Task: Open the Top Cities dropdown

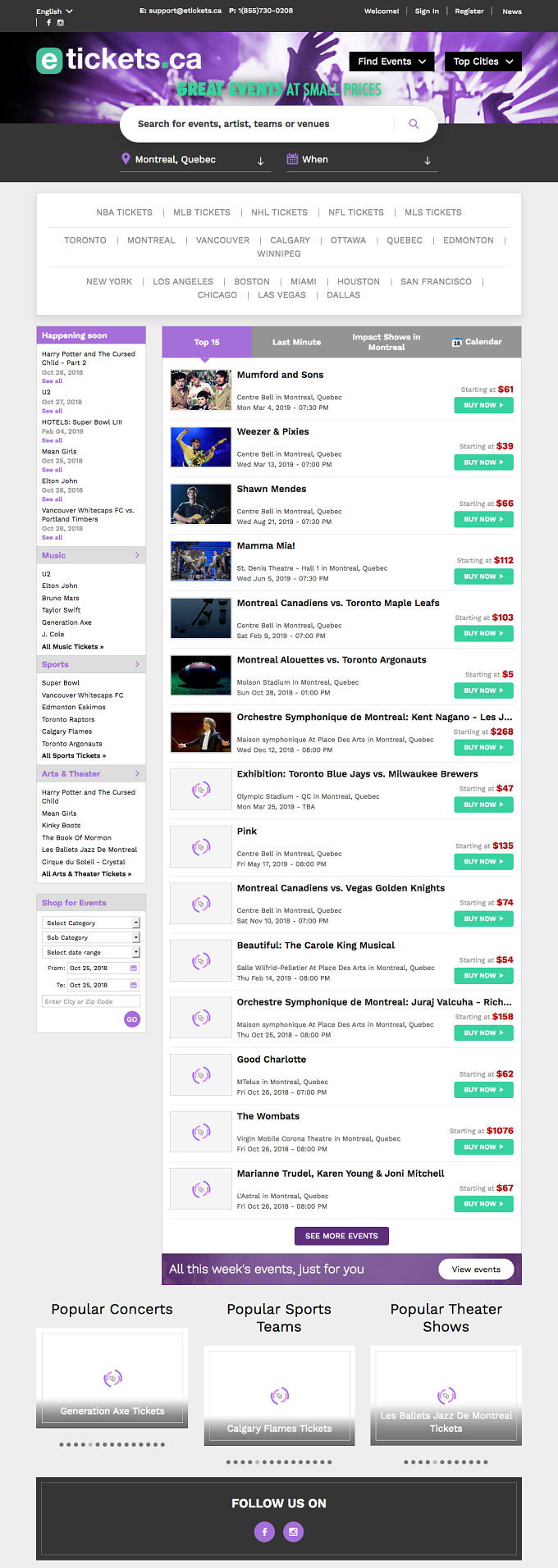Action: click(483, 62)
